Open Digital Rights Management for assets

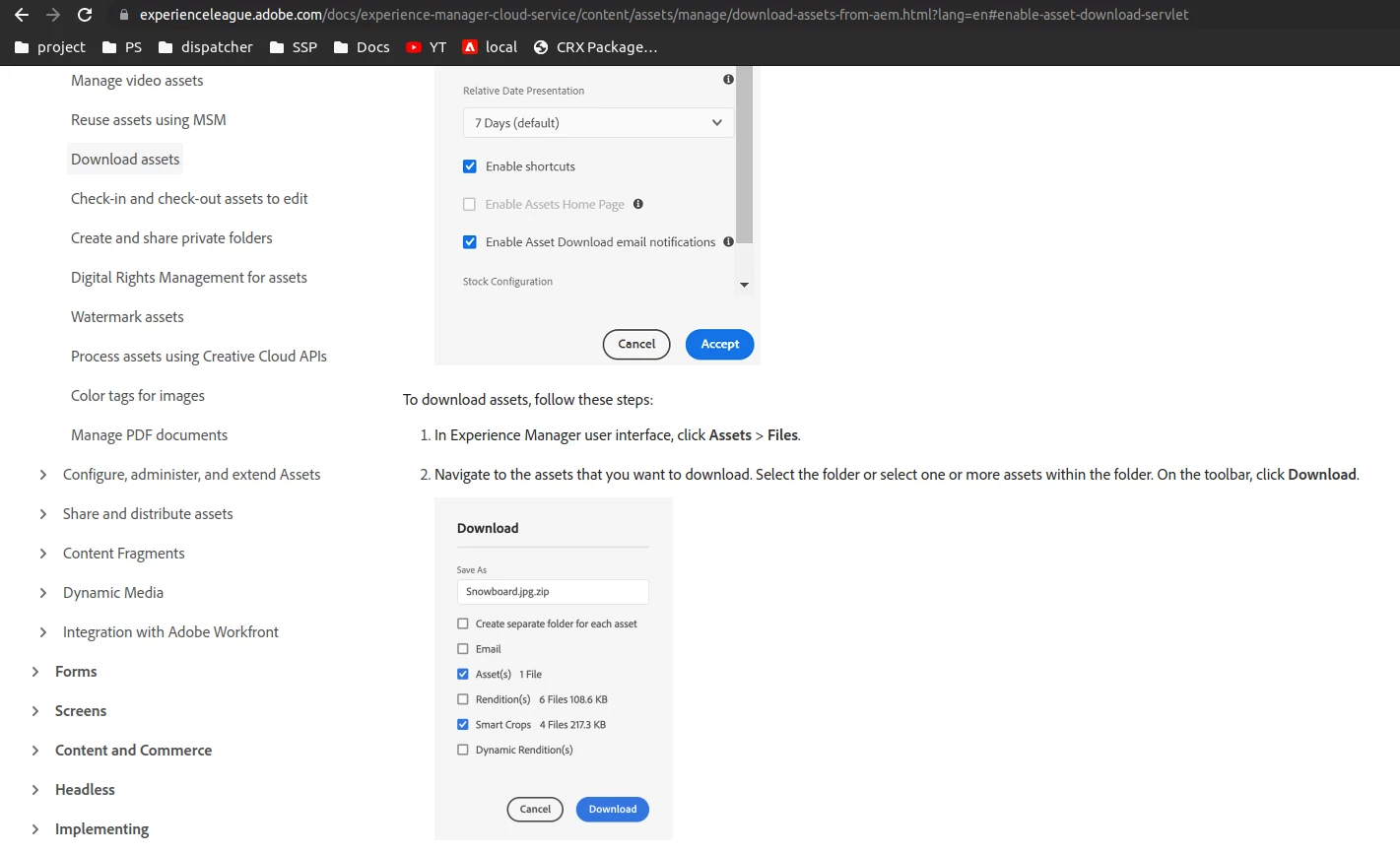coord(189,278)
